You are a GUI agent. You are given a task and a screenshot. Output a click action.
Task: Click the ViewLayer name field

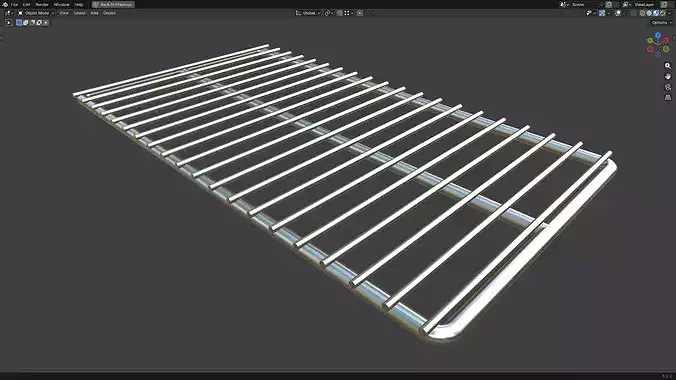coord(645,4)
